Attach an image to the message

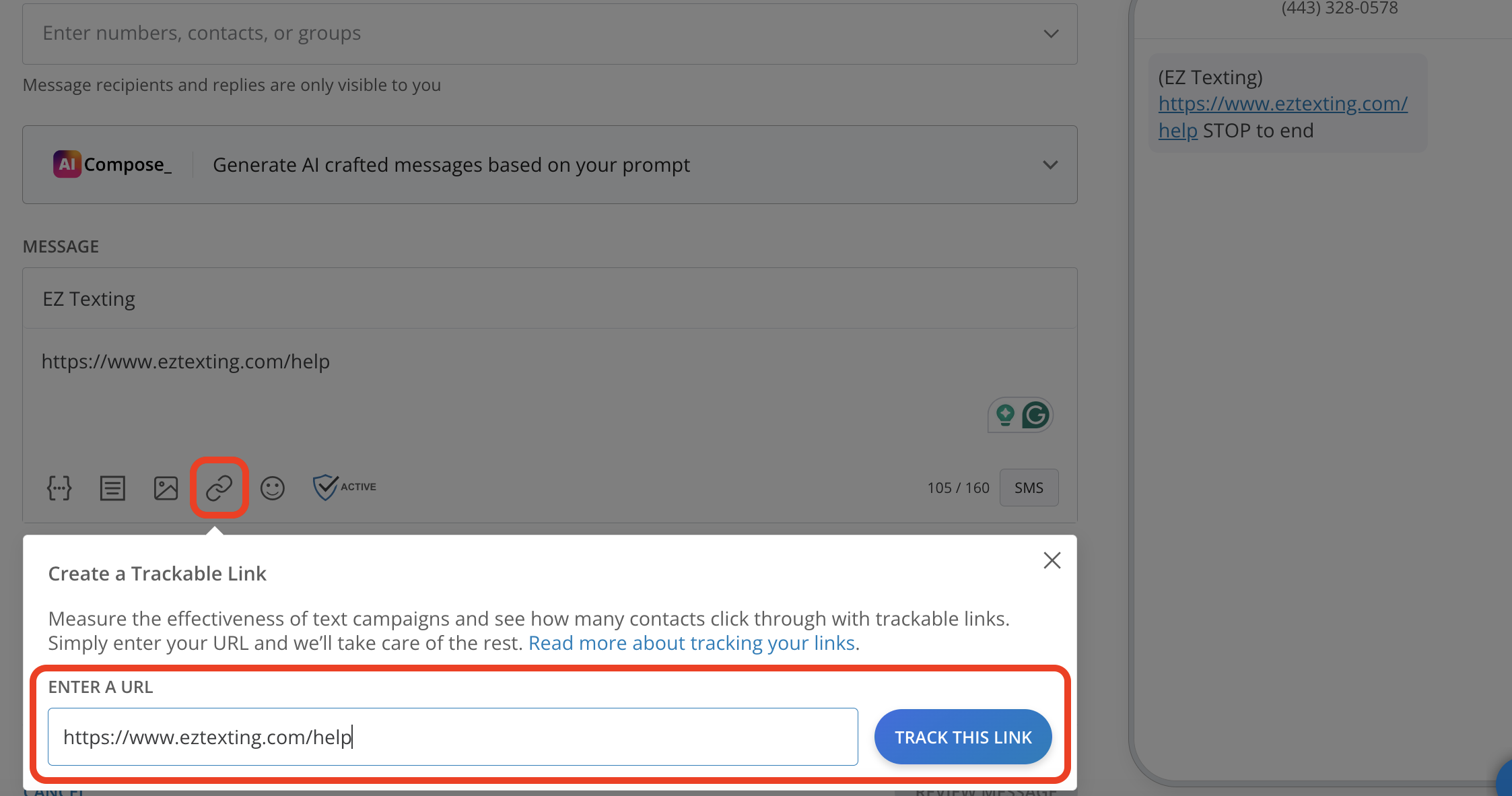coord(166,488)
